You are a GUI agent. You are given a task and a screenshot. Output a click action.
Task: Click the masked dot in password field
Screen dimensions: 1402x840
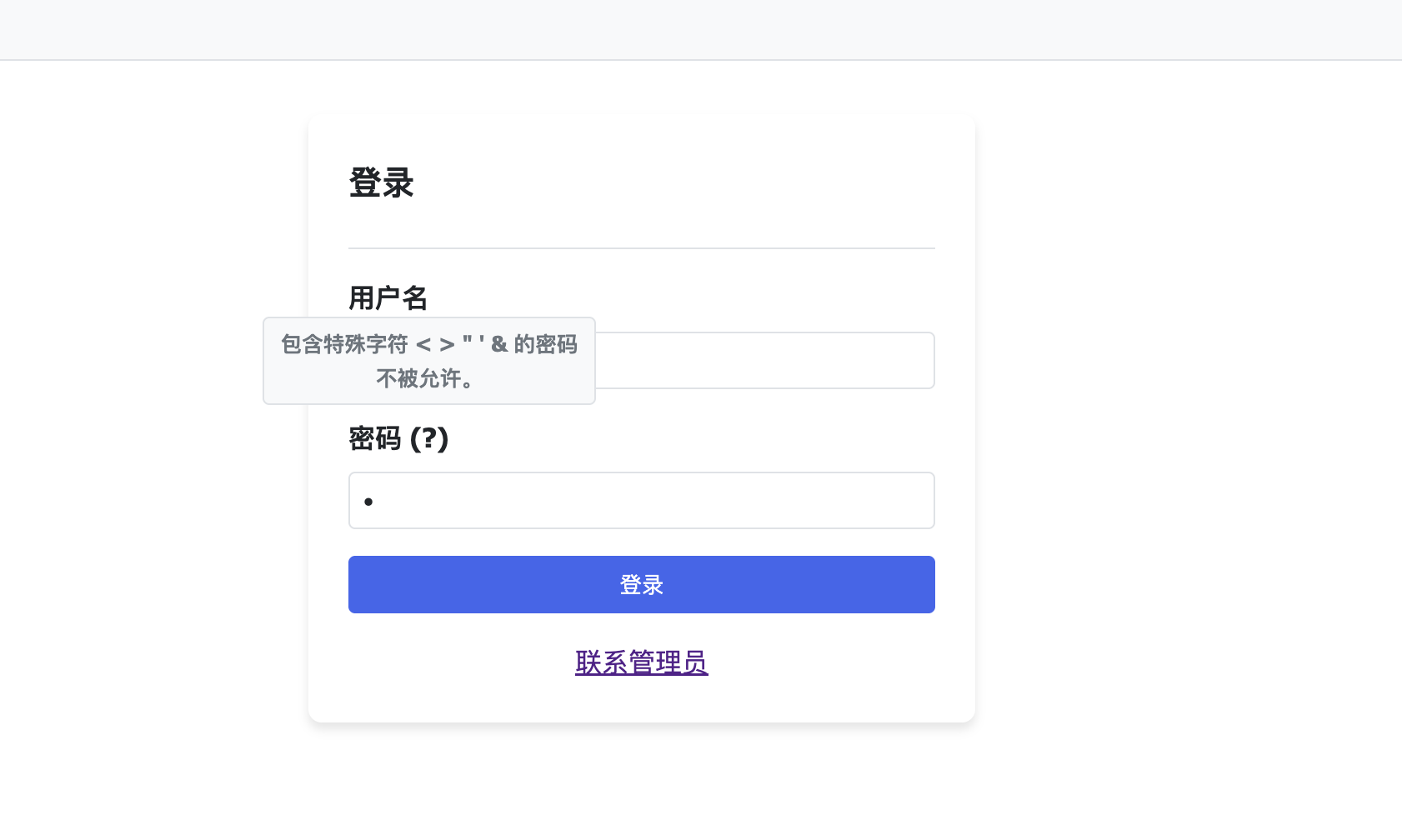pos(368,502)
